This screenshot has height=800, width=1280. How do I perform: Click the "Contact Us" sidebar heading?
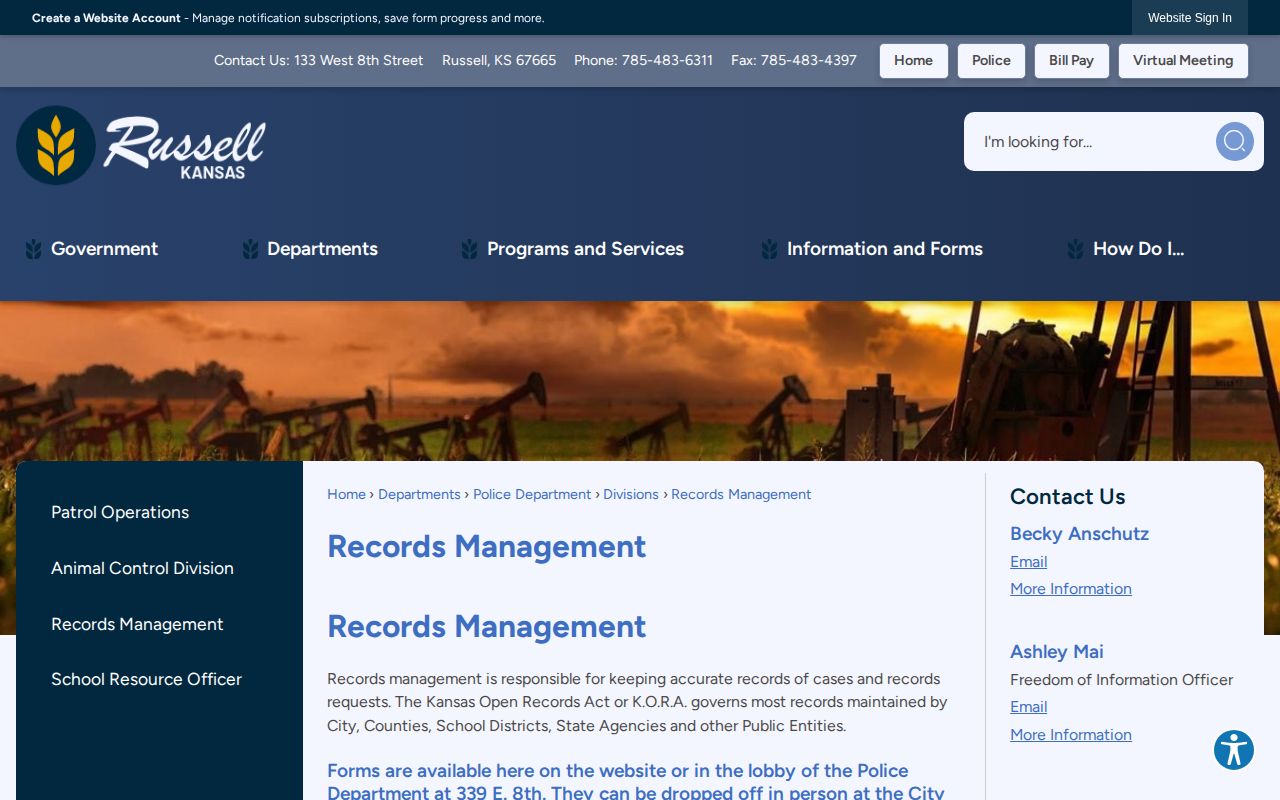click(1067, 497)
